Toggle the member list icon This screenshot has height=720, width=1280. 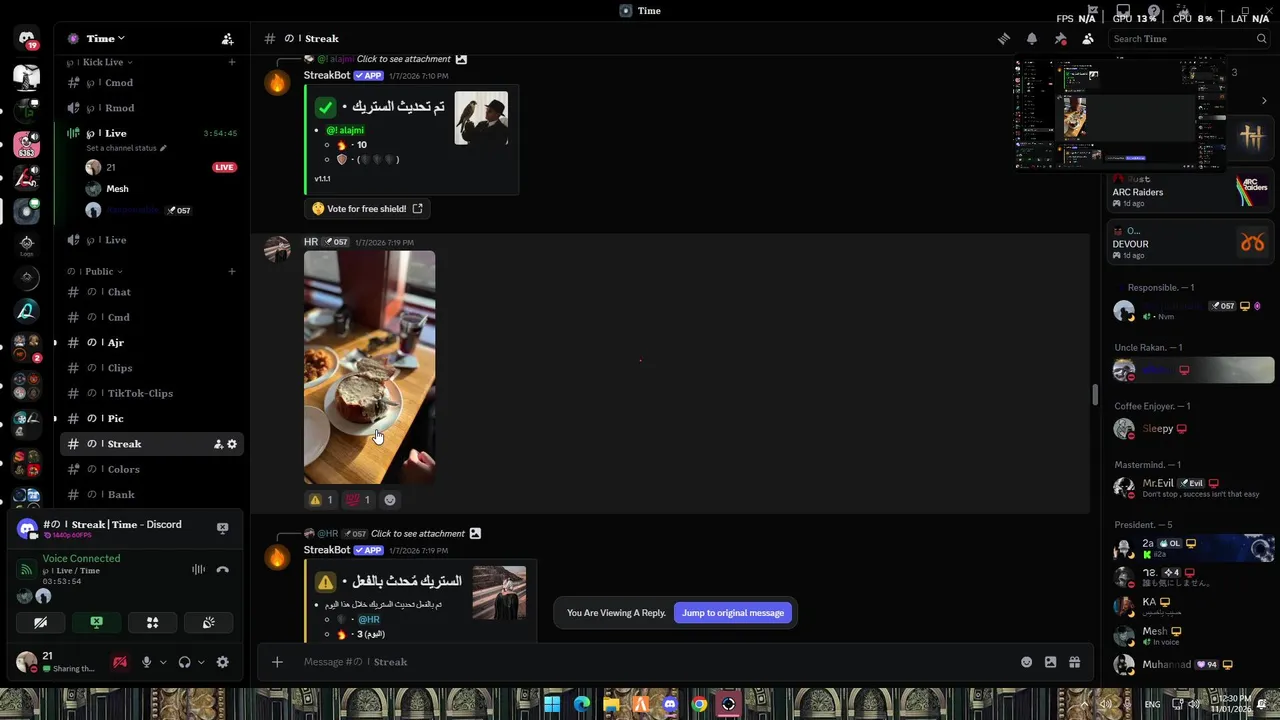point(1088,39)
